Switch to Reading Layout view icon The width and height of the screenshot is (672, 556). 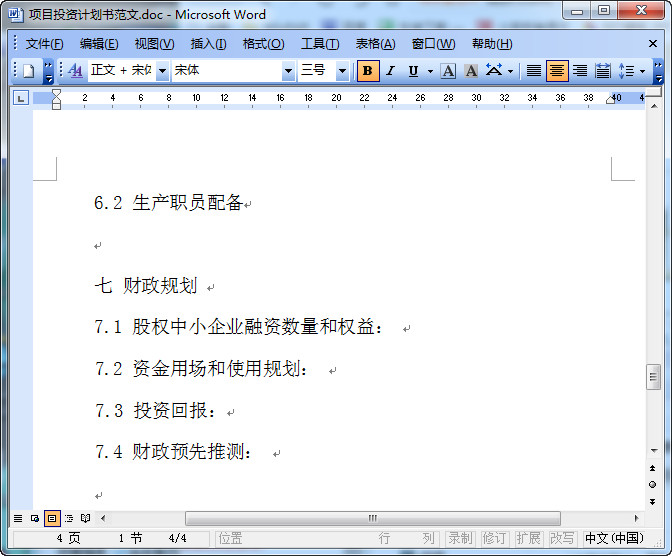[86, 519]
